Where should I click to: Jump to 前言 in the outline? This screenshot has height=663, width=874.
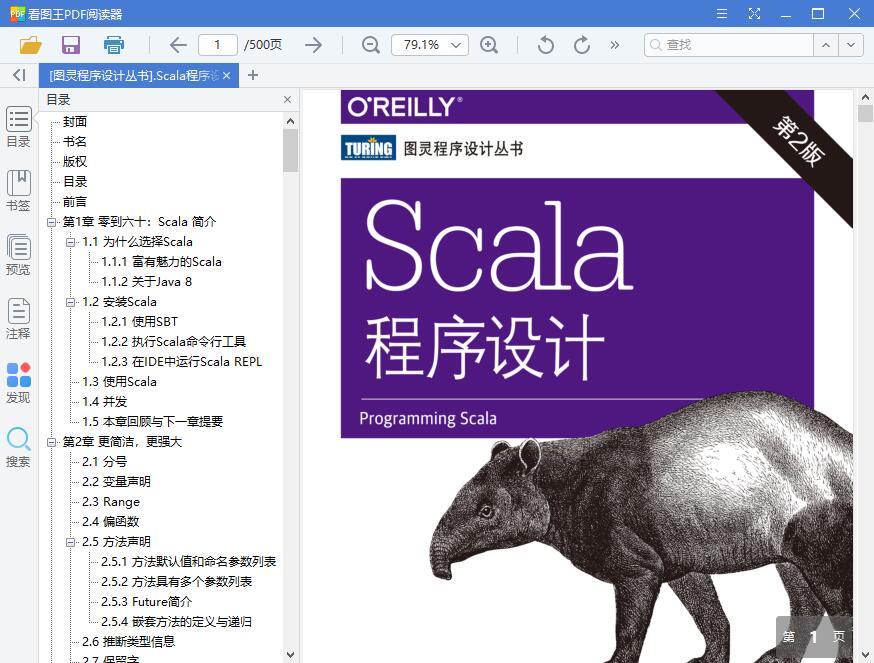point(75,202)
